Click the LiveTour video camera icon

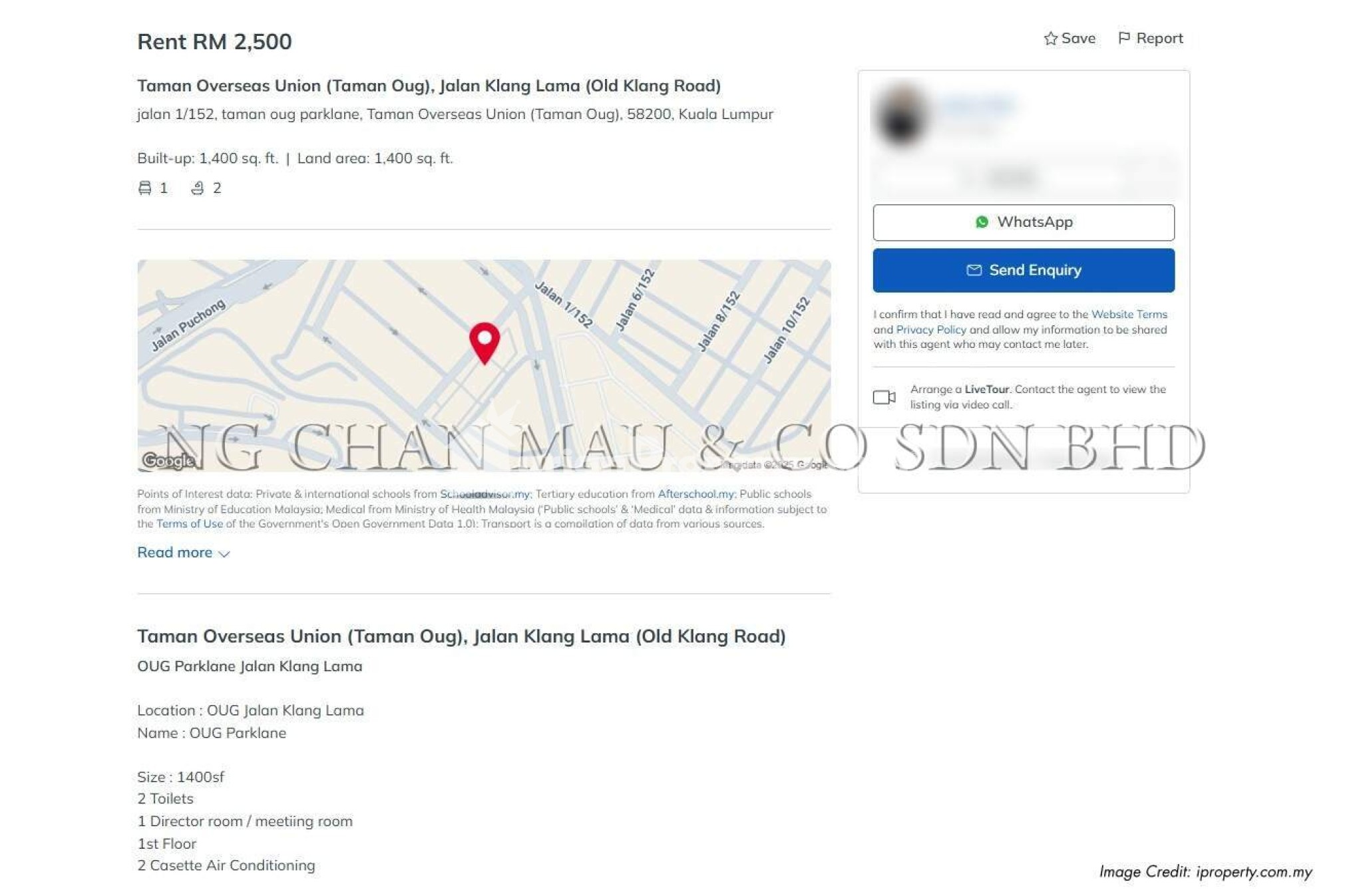(884, 397)
